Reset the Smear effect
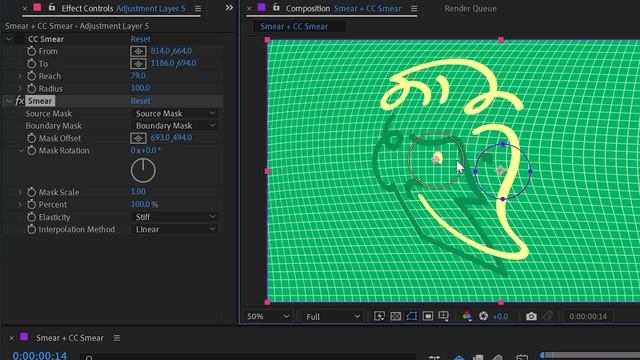 140,101
